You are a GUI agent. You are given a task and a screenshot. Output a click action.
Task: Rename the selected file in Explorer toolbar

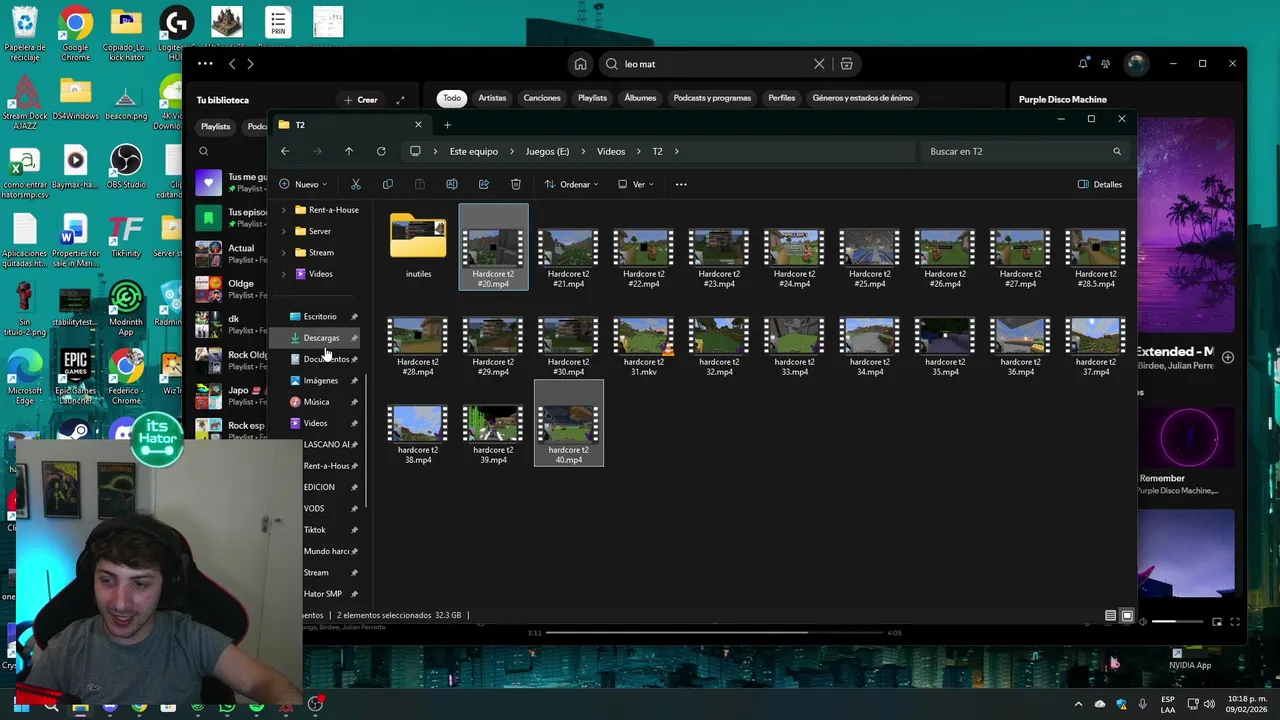coord(452,184)
